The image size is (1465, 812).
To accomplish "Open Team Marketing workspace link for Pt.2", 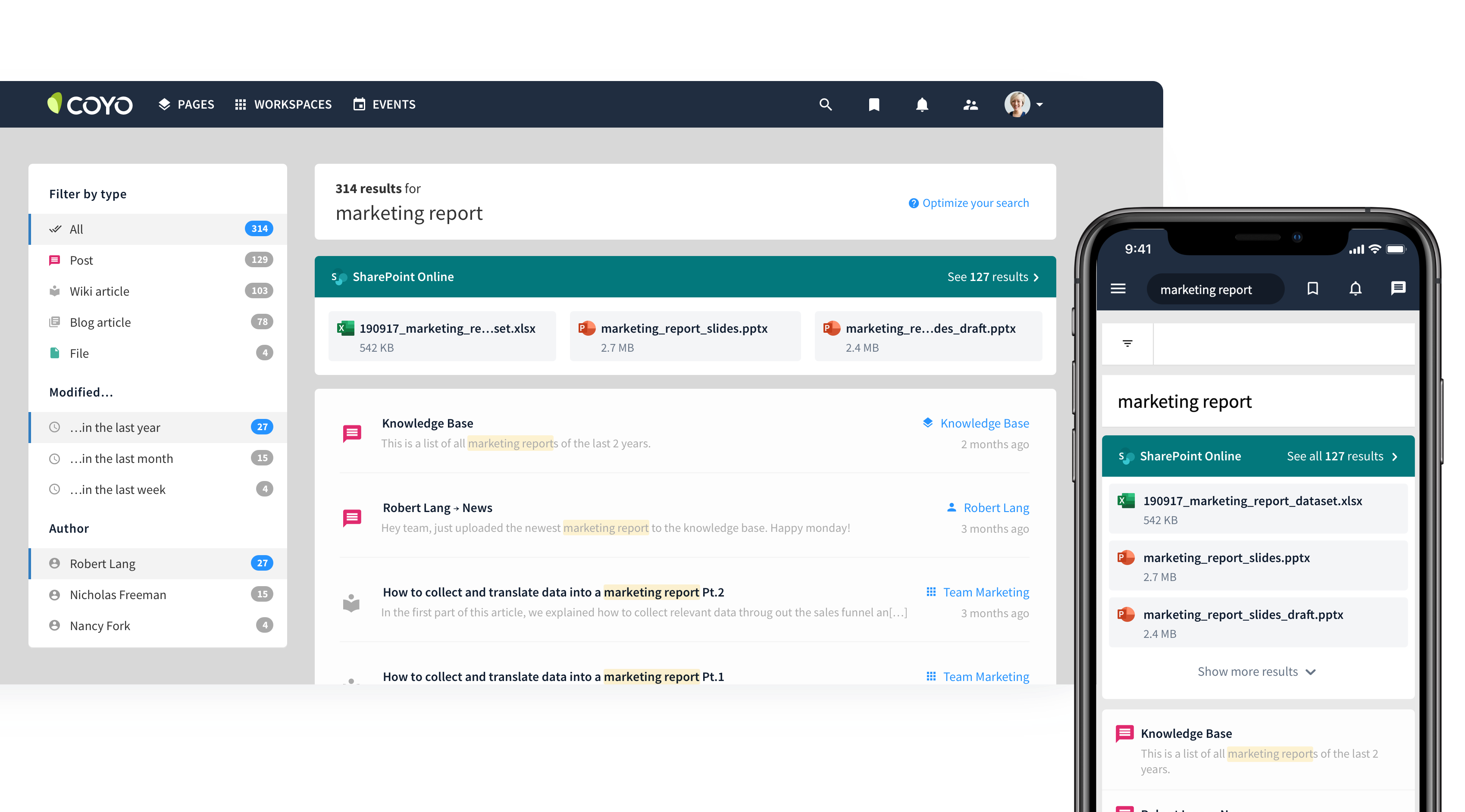I will (x=986, y=592).
